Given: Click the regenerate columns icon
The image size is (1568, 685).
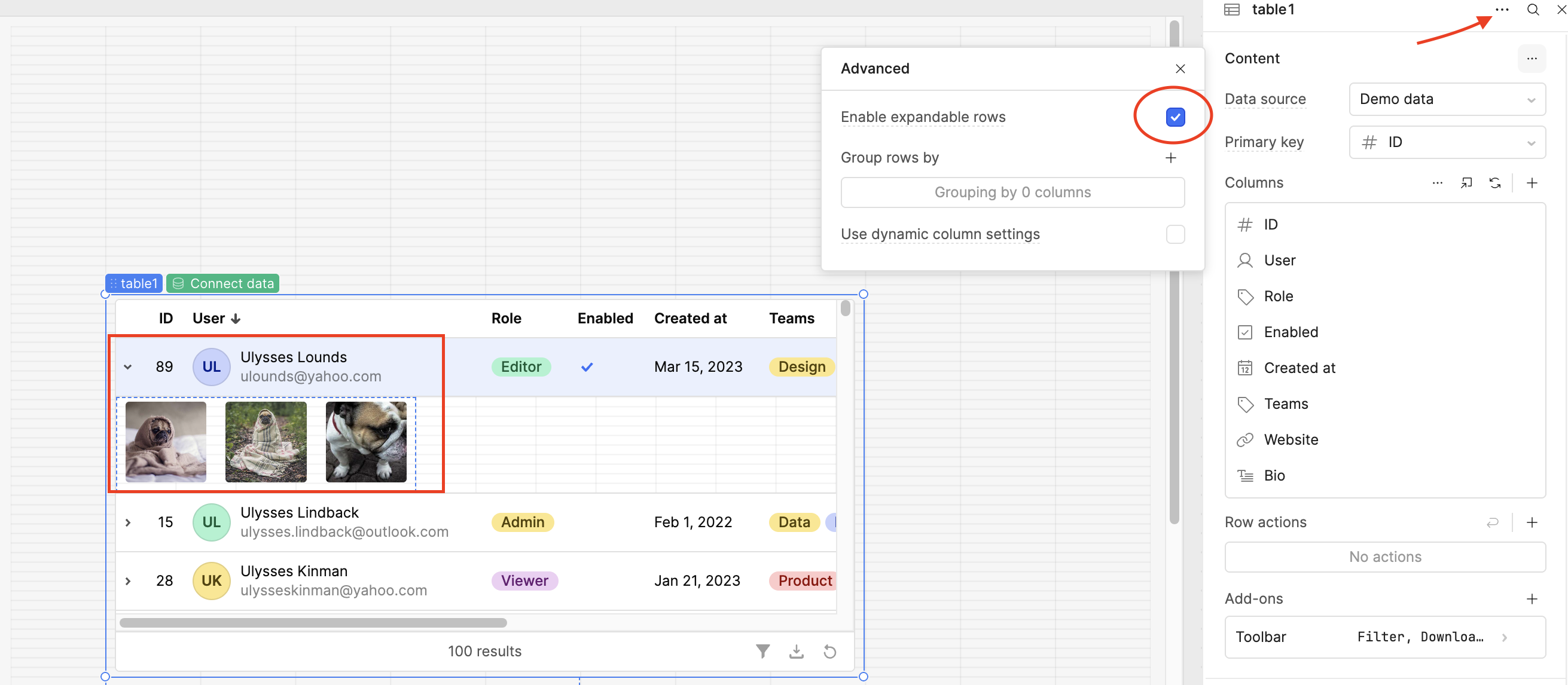Looking at the screenshot, I should coord(1495,183).
